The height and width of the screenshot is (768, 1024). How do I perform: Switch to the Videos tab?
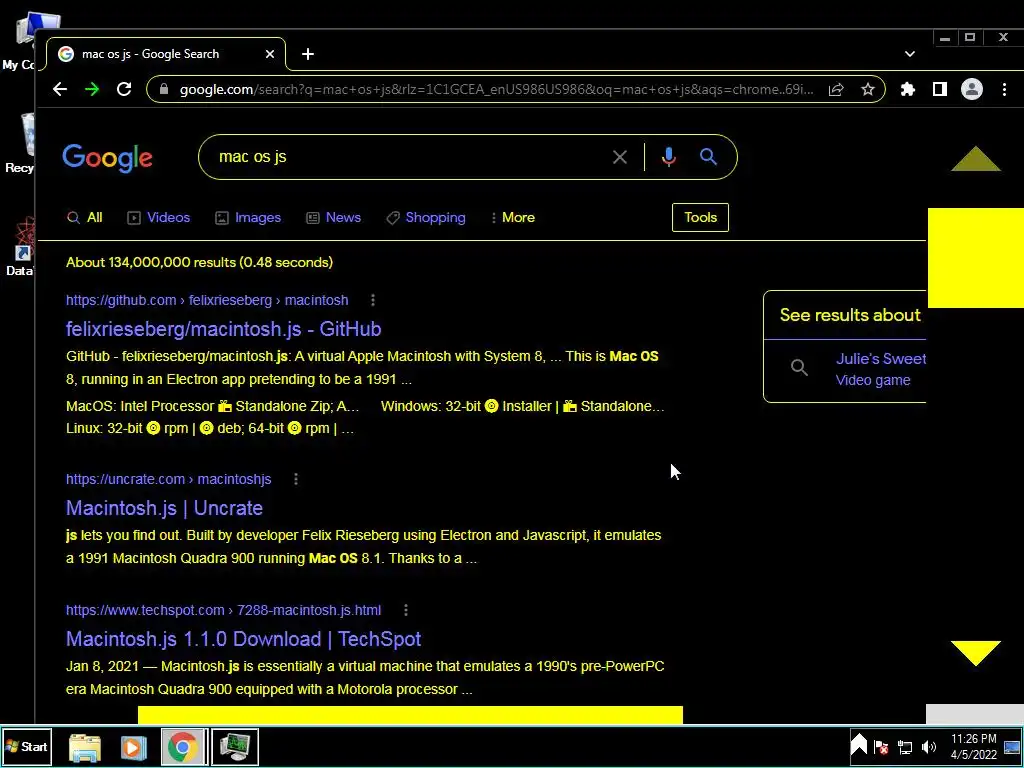159,217
